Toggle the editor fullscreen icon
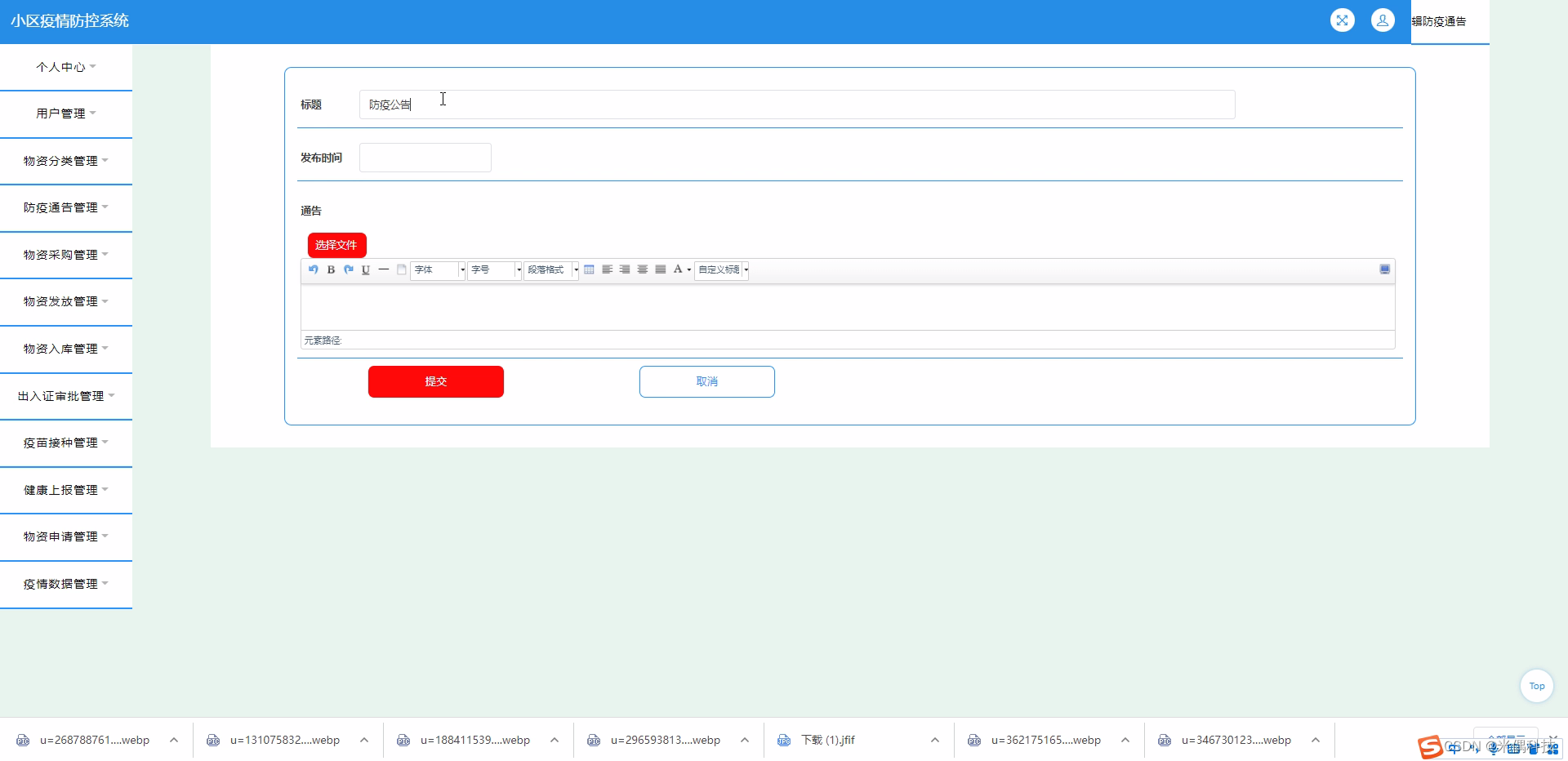This screenshot has height=761, width=1568. click(1385, 269)
